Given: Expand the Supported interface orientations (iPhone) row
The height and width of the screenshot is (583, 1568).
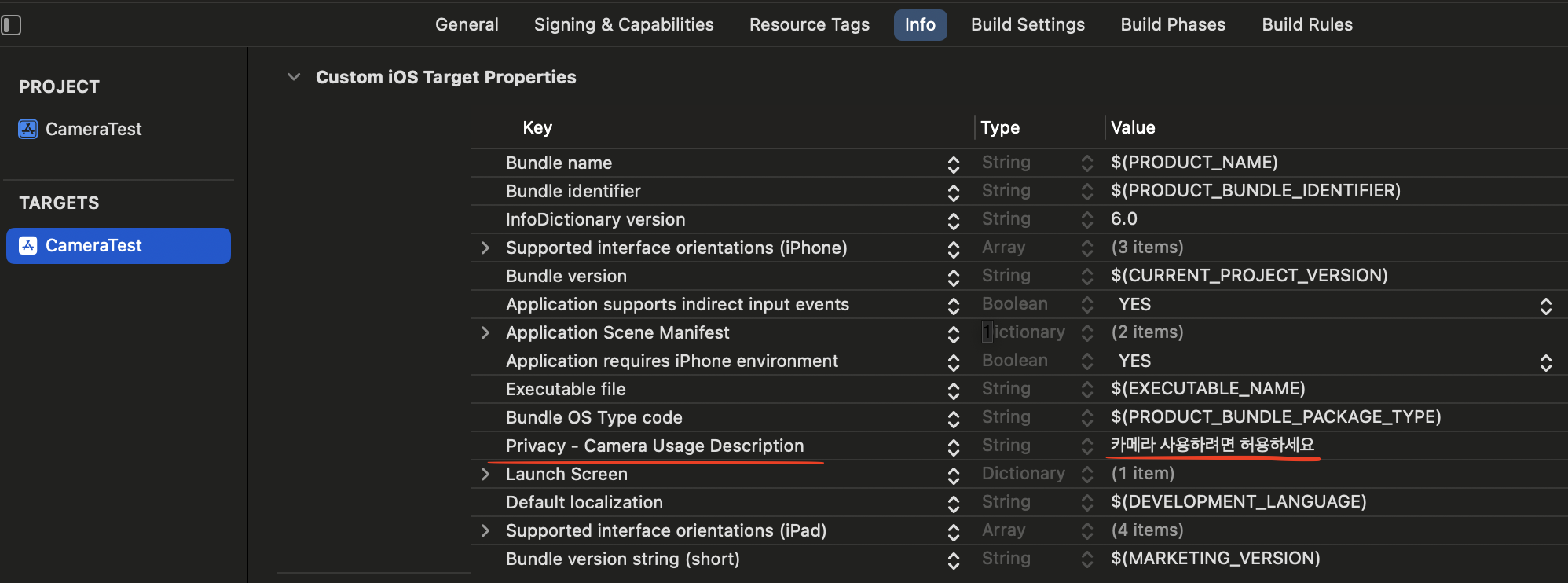Looking at the screenshot, I should point(485,248).
